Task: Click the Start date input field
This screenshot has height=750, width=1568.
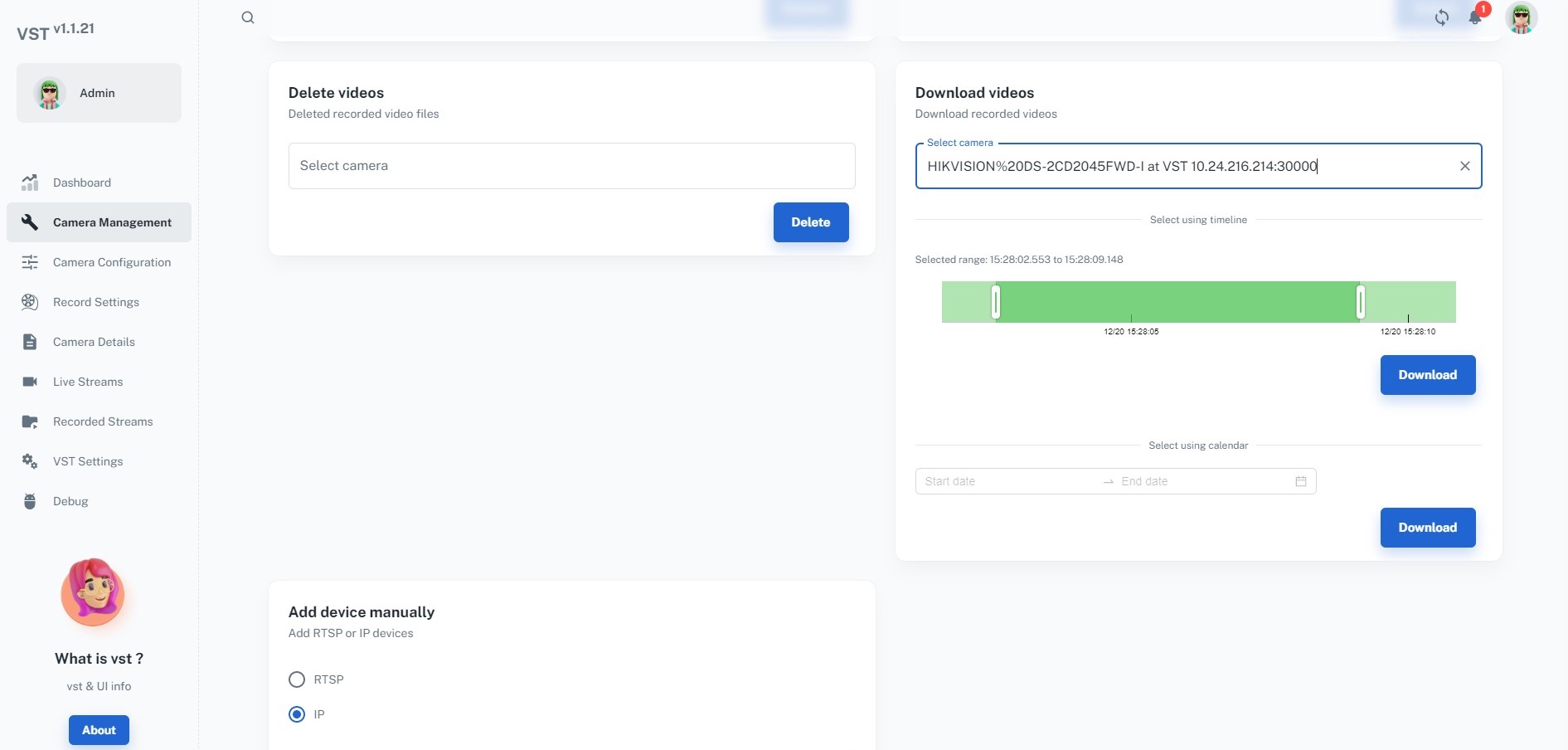Action: click(x=1007, y=481)
